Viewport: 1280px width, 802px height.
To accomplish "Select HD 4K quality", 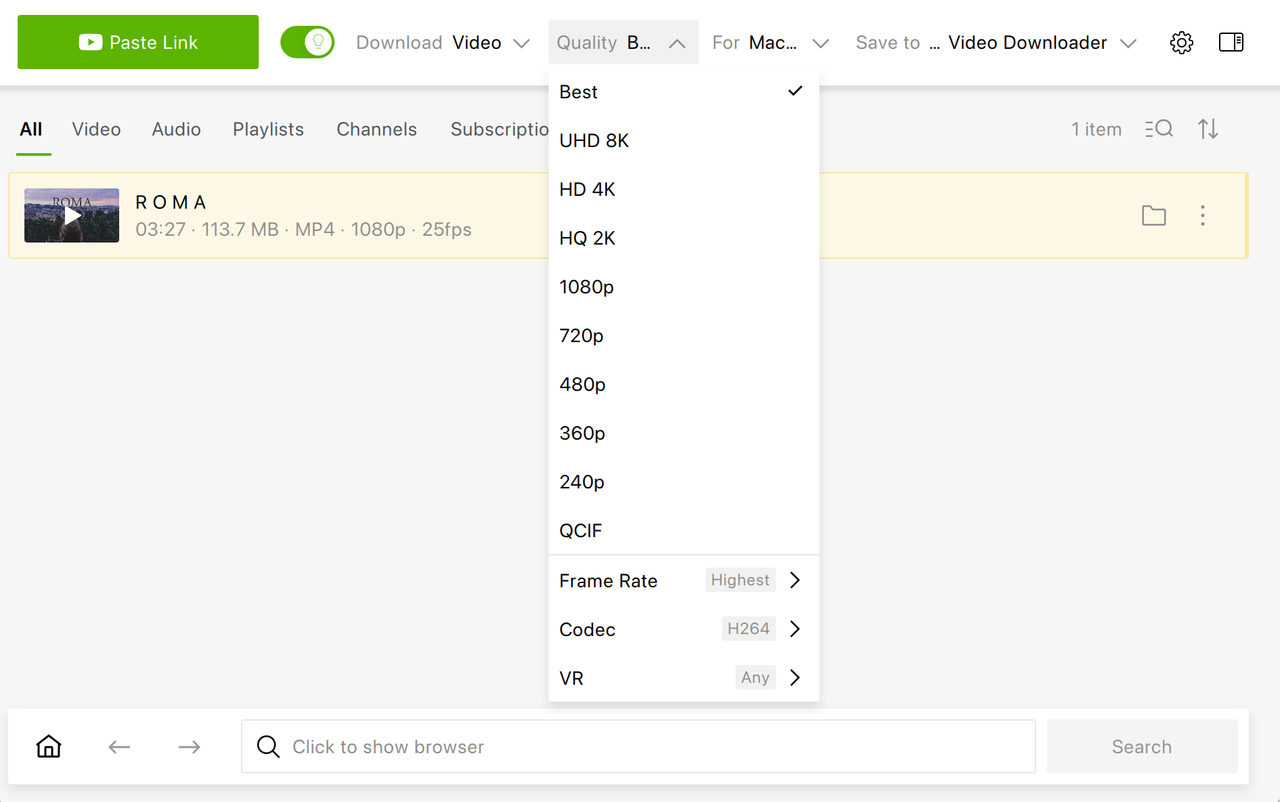I will (684, 190).
